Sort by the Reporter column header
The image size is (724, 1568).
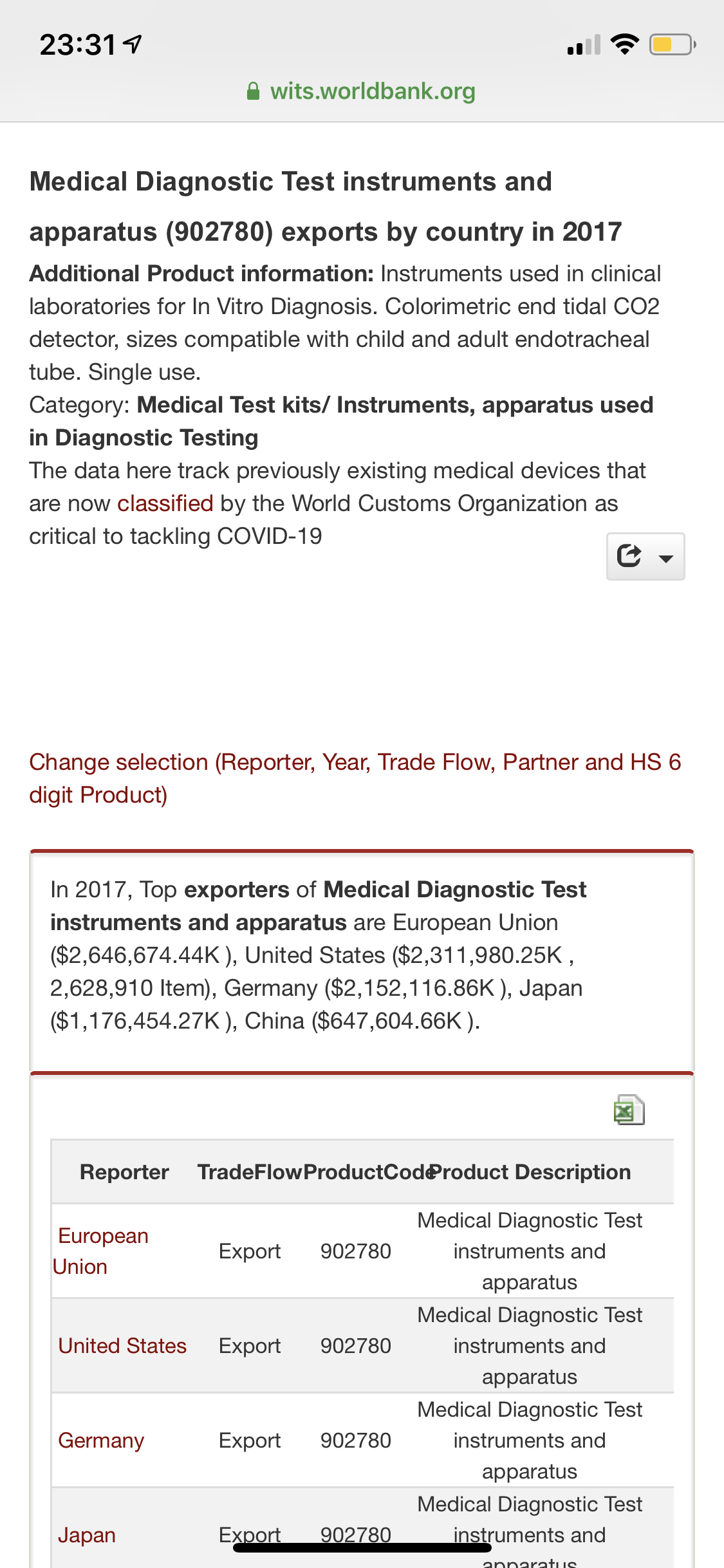coord(124,1171)
